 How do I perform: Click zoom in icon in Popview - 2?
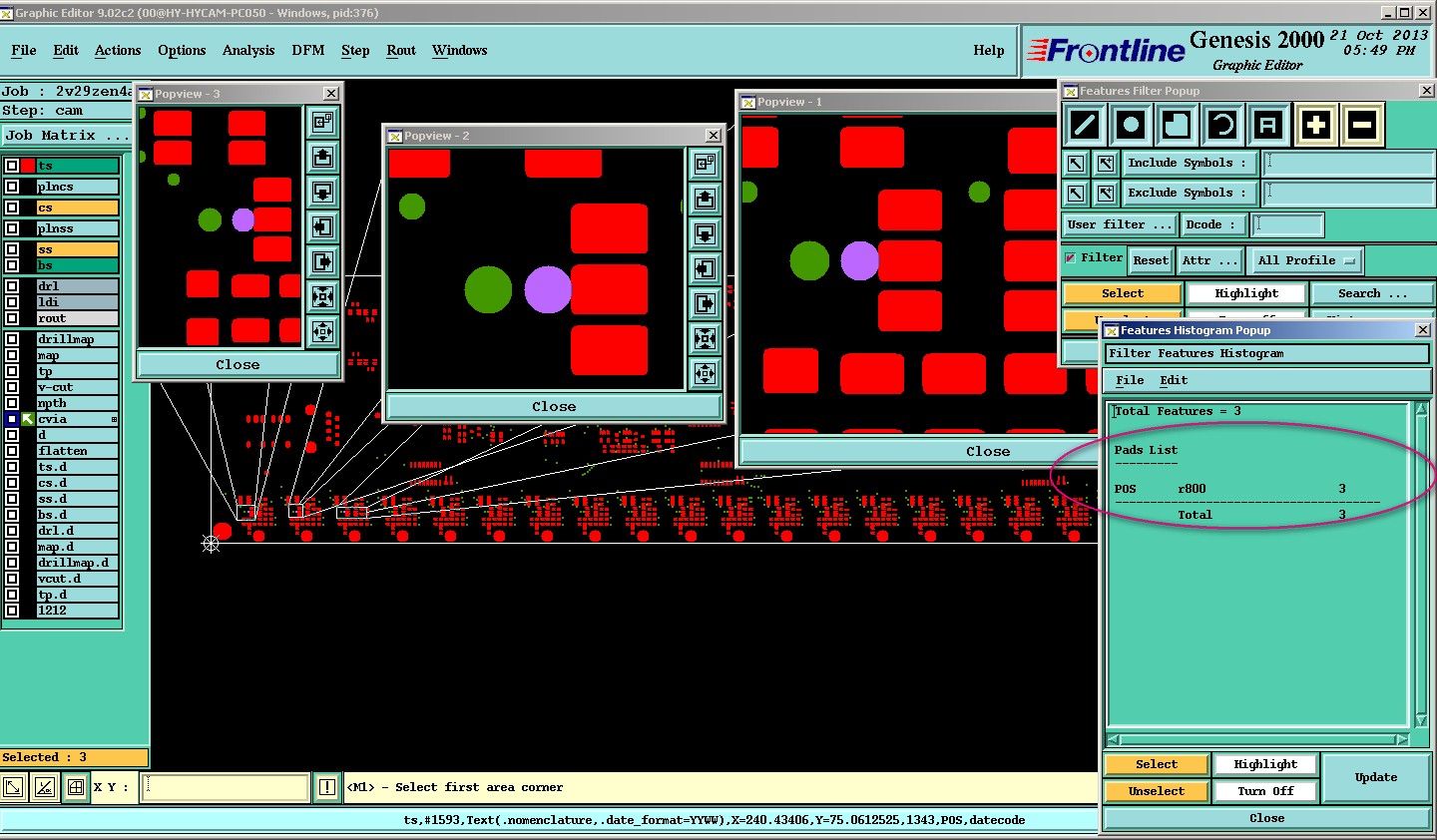pyautogui.click(x=705, y=339)
